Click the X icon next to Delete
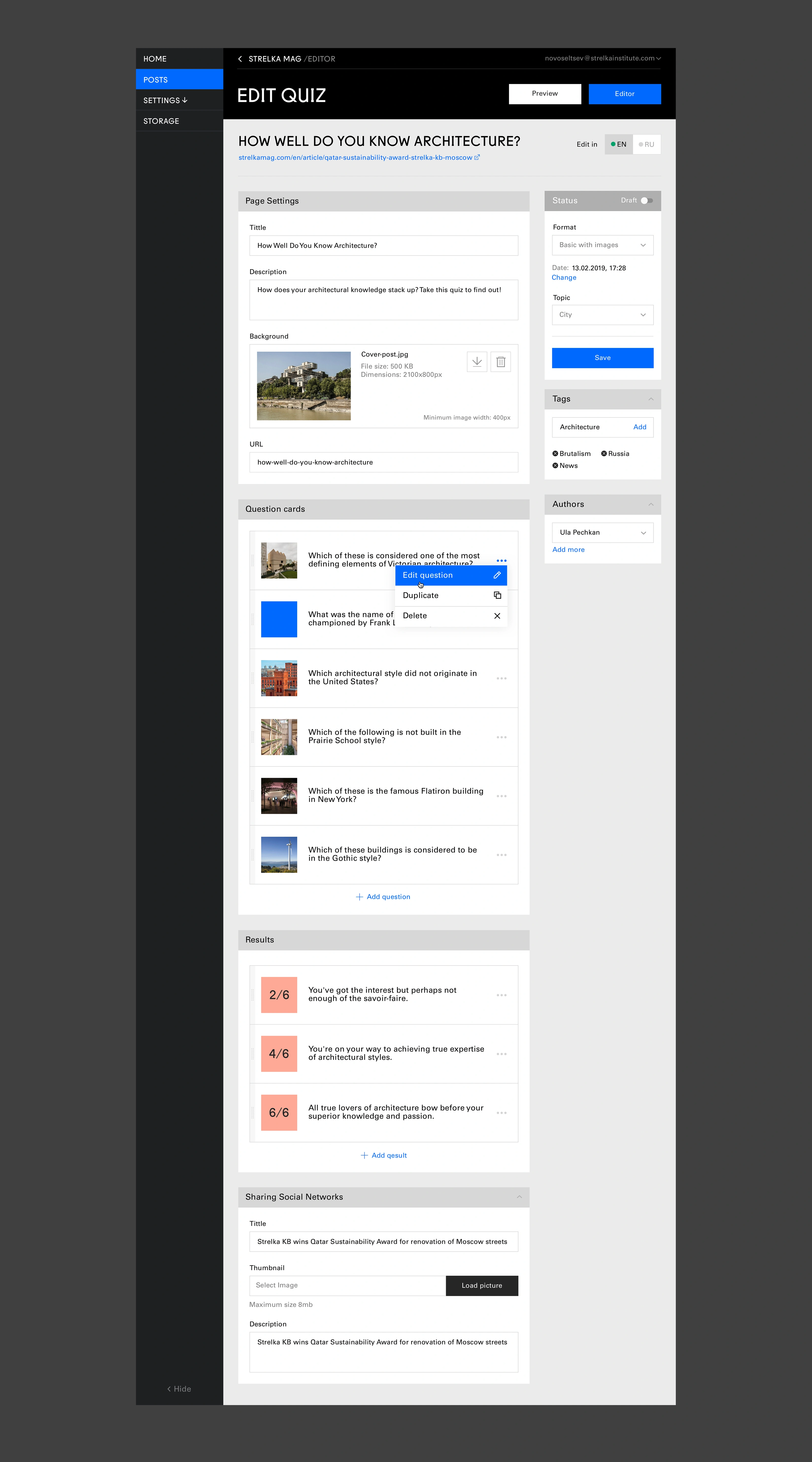The height and width of the screenshot is (1462, 812). (x=497, y=616)
